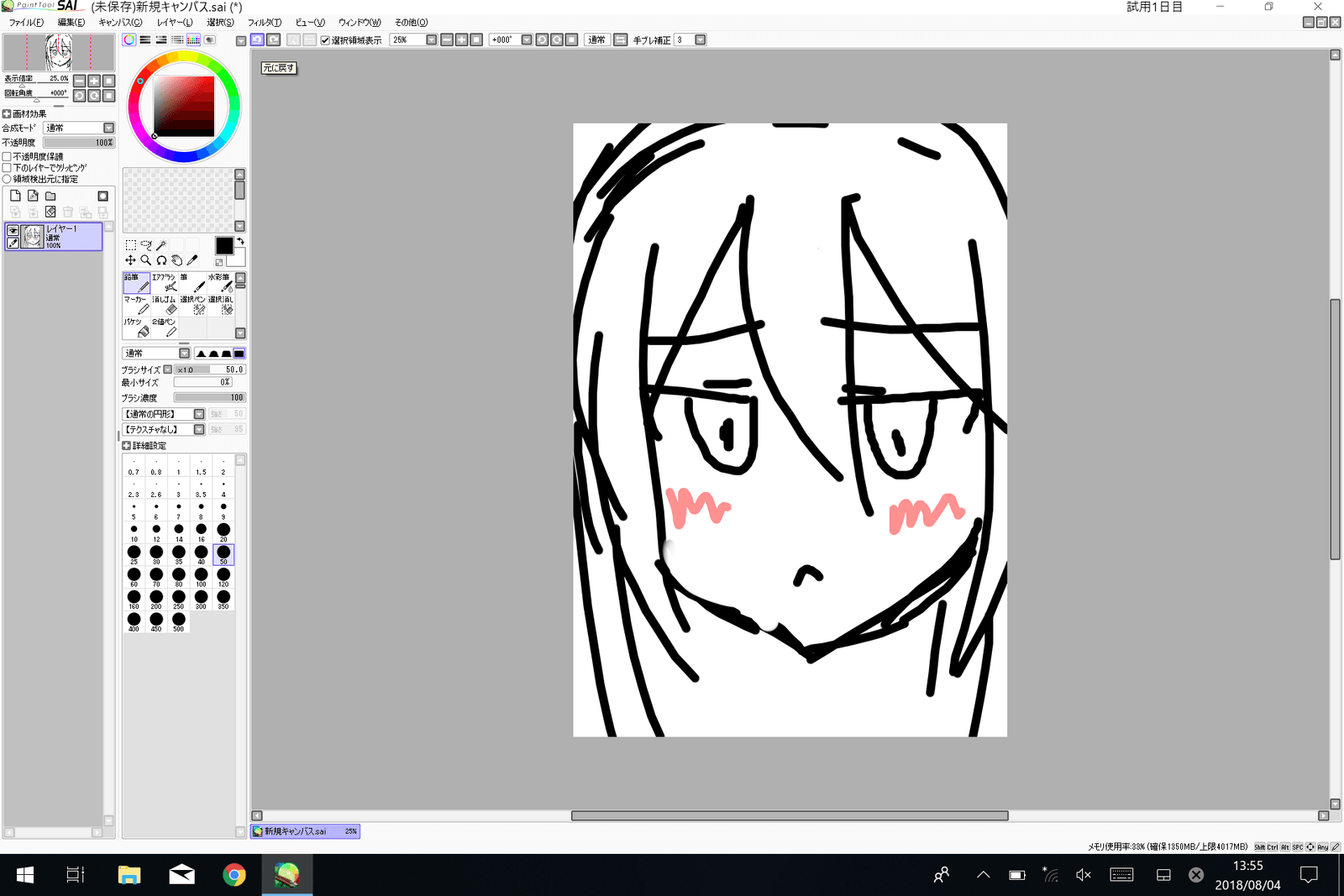Click the black foreground color swatch
1344x896 pixels.
click(x=223, y=245)
